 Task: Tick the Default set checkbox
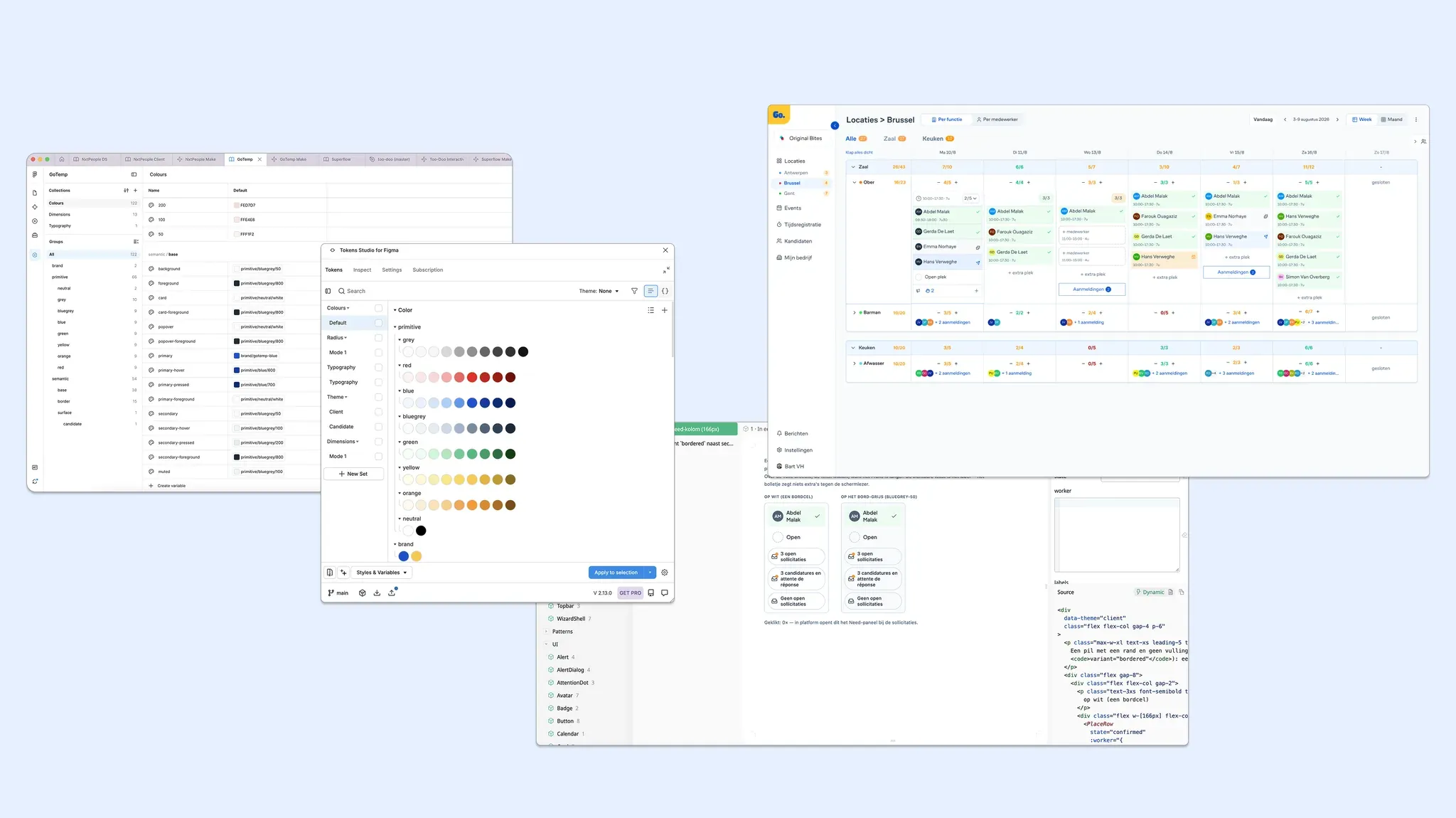tap(378, 323)
